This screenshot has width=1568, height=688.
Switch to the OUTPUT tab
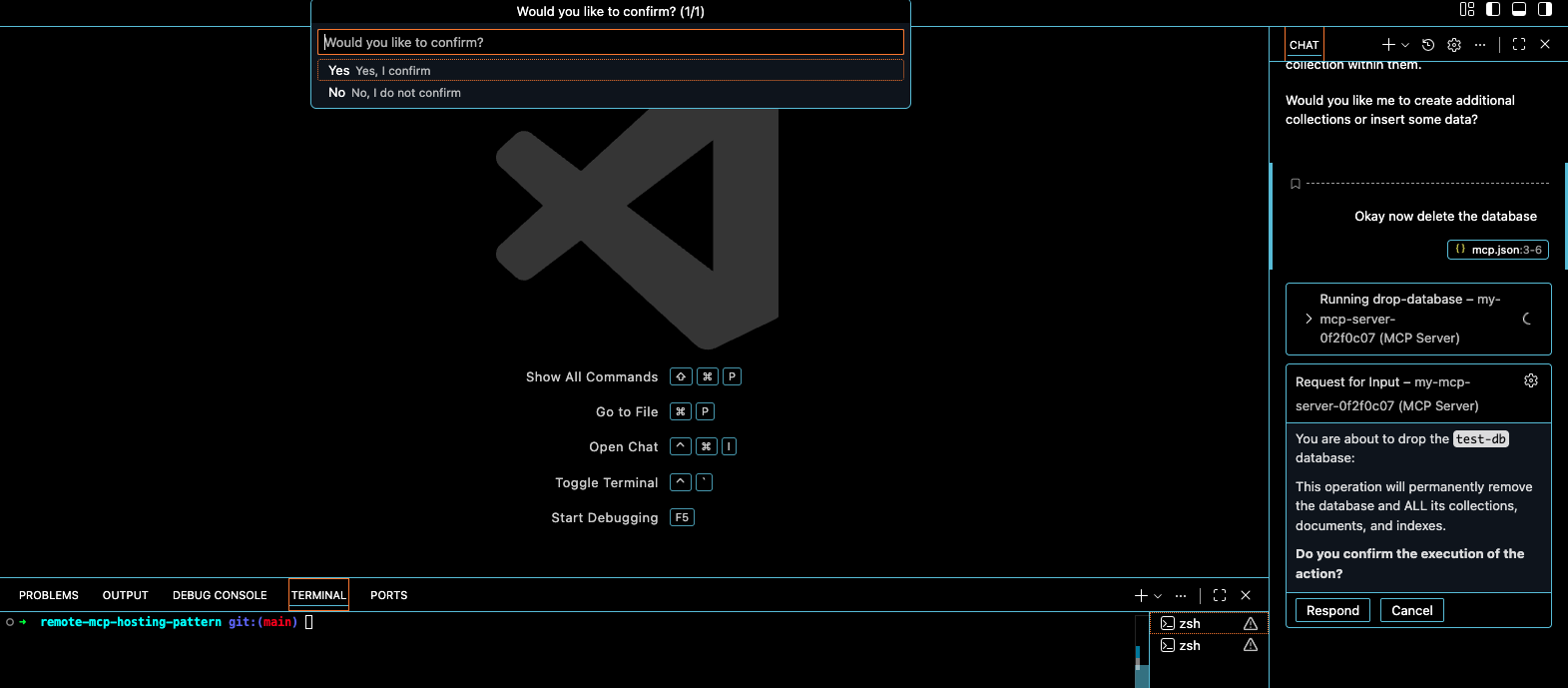pyautogui.click(x=126, y=595)
